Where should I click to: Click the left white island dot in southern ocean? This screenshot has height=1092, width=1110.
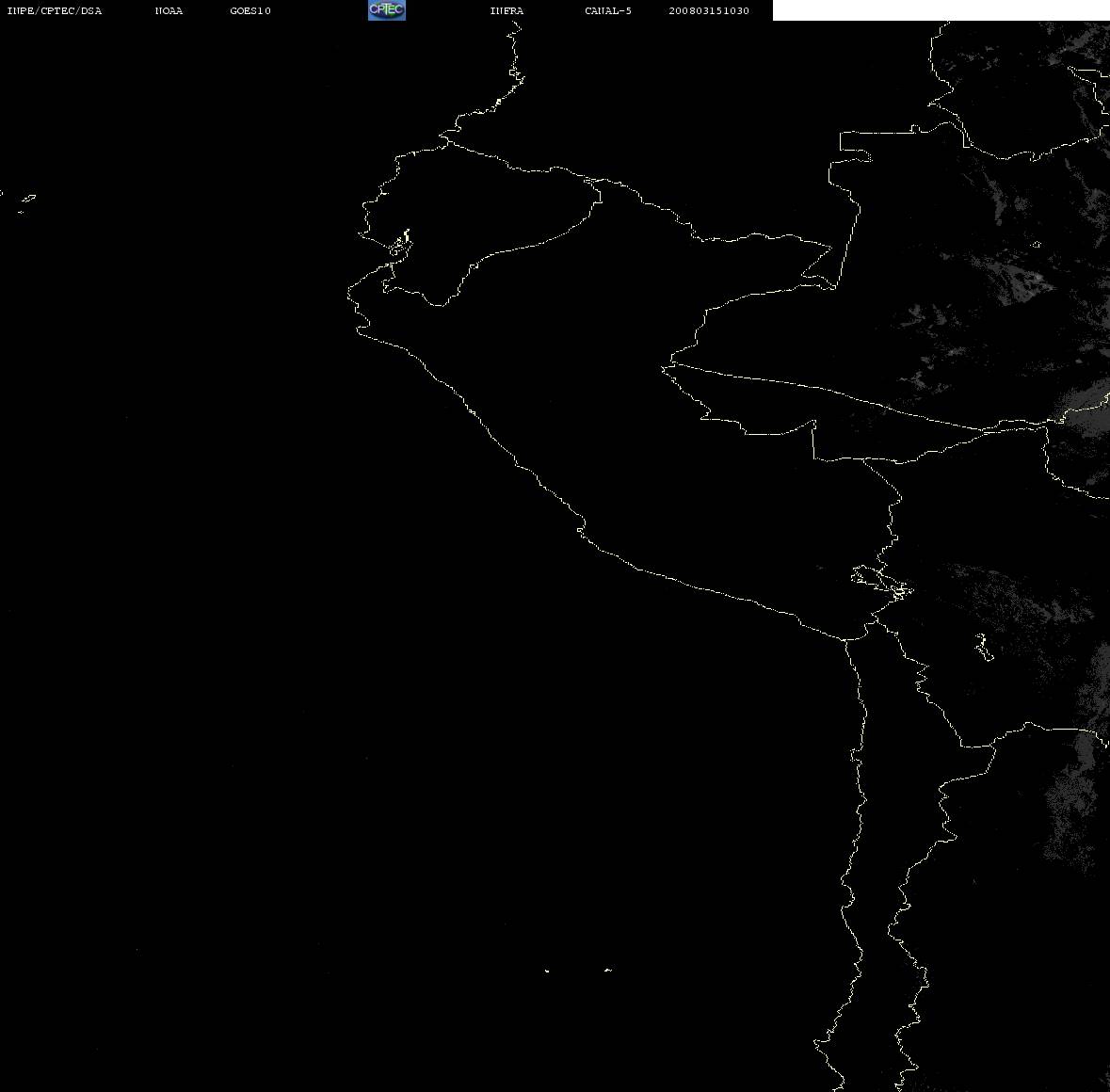tap(546, 971)
